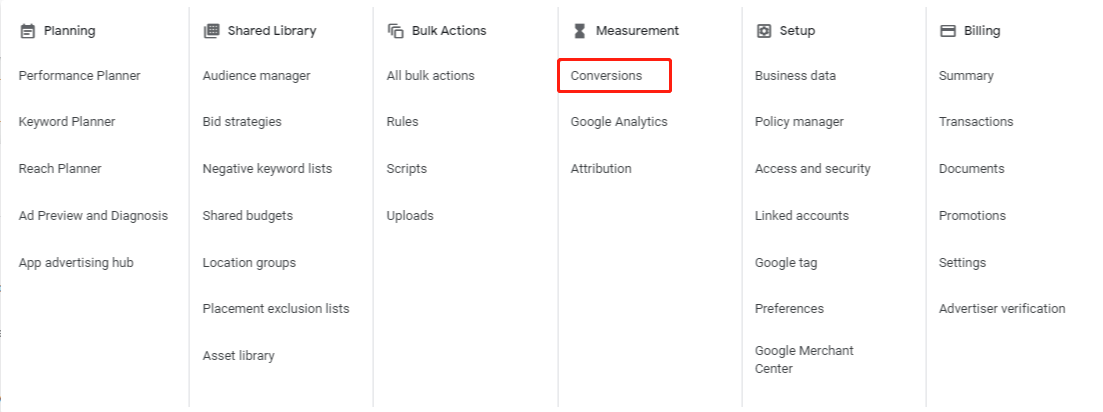Open Google Analytics link

point(619,122)
